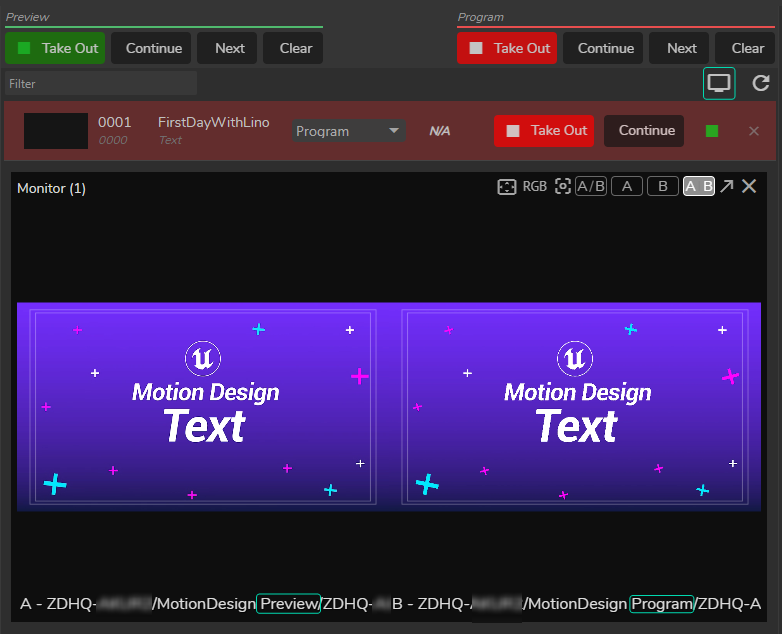Click the fit-to-frame icon in Monitor toolbar

507,187
